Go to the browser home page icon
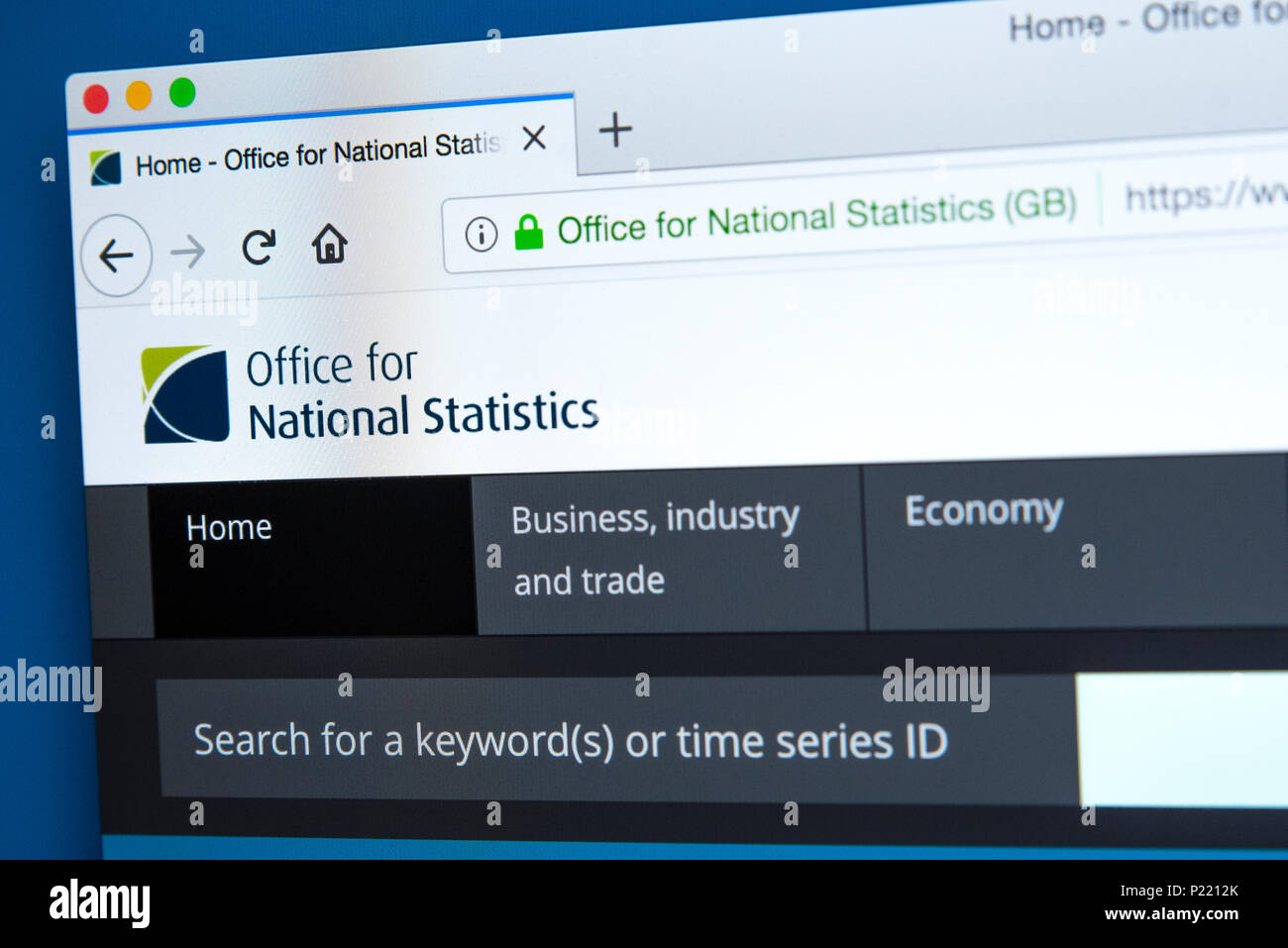The height and width of the screenshot is (948, 1288). coord(330,243)
